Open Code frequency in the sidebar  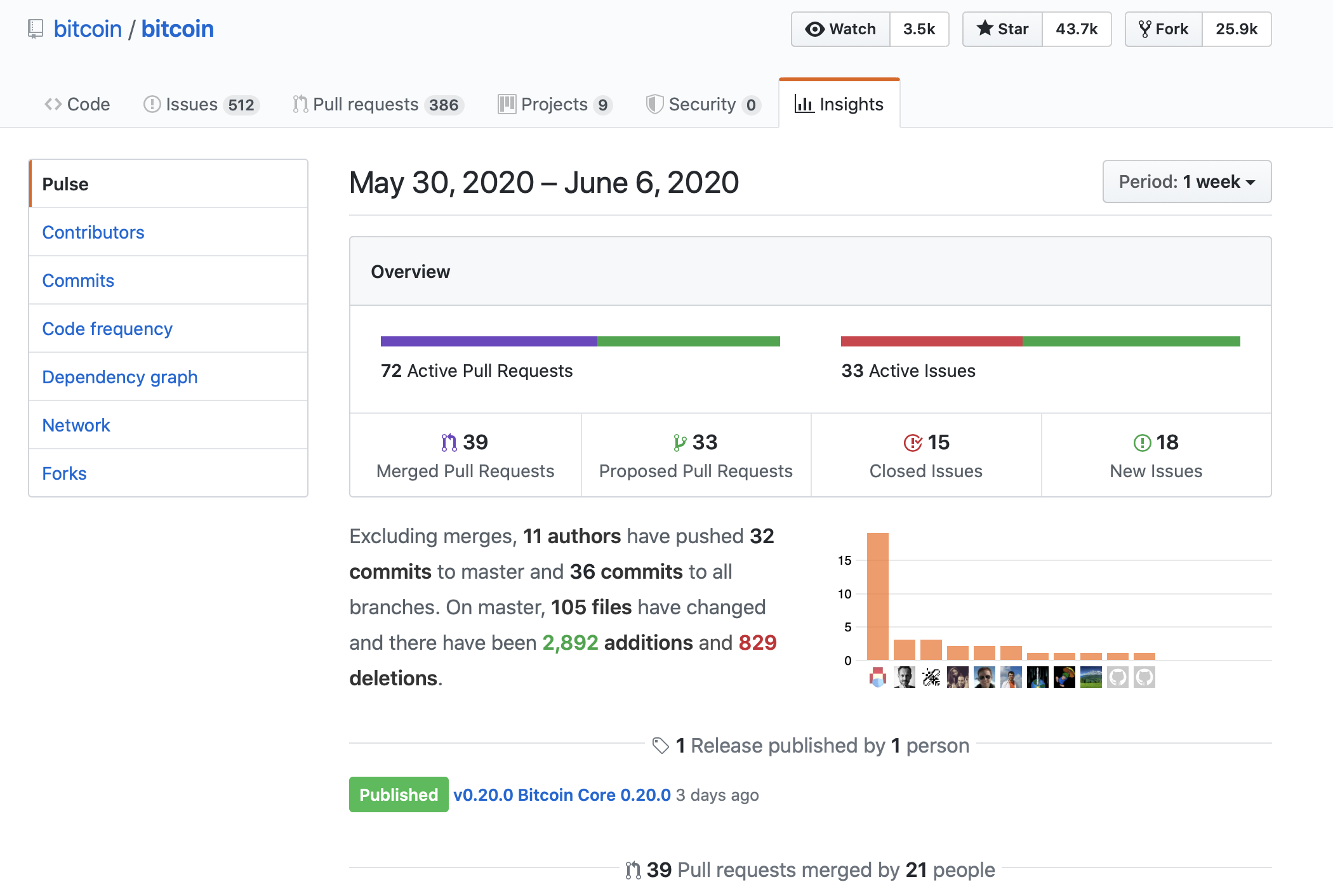169,329
